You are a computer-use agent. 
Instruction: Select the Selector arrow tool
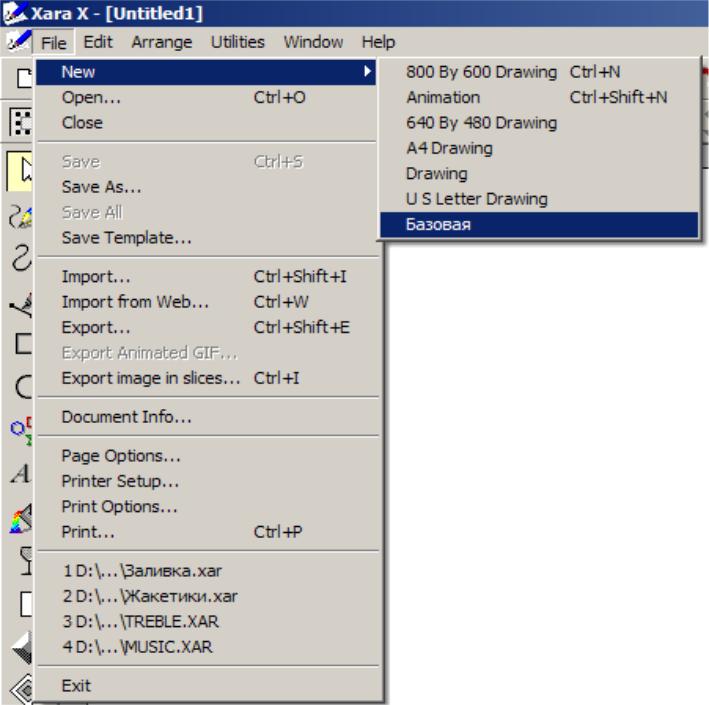20,172
